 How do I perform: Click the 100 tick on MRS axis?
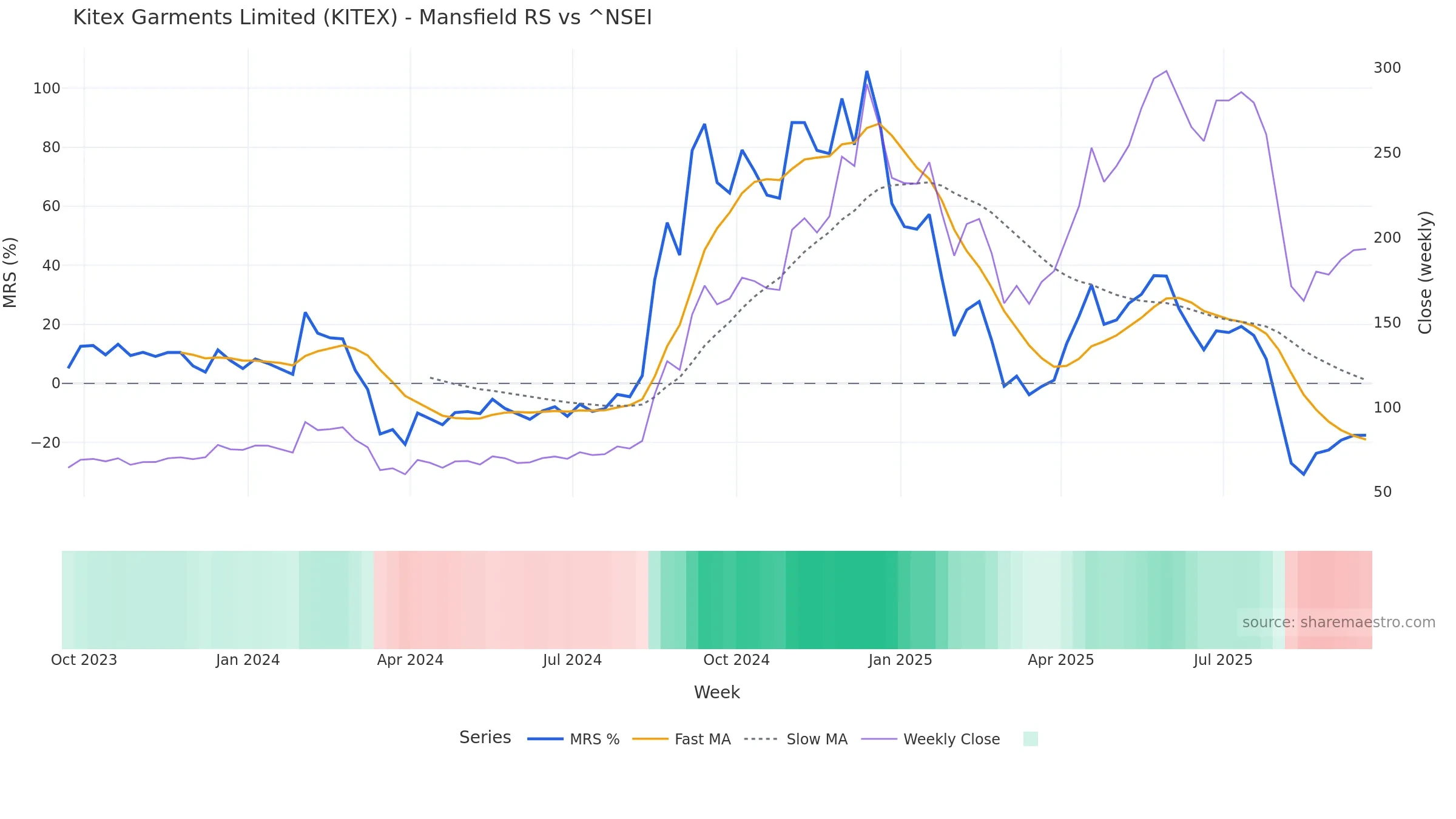click(x=47, y=89)
